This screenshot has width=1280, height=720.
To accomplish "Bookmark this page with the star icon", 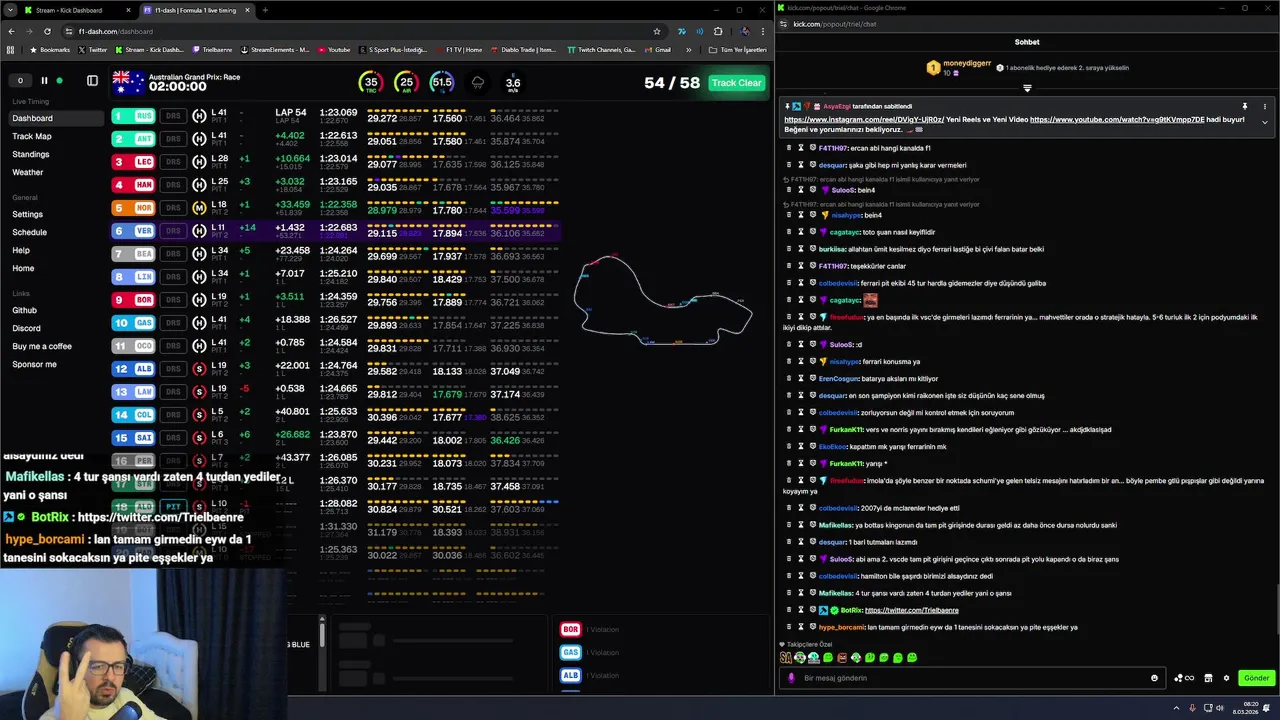I will (656, 31).
